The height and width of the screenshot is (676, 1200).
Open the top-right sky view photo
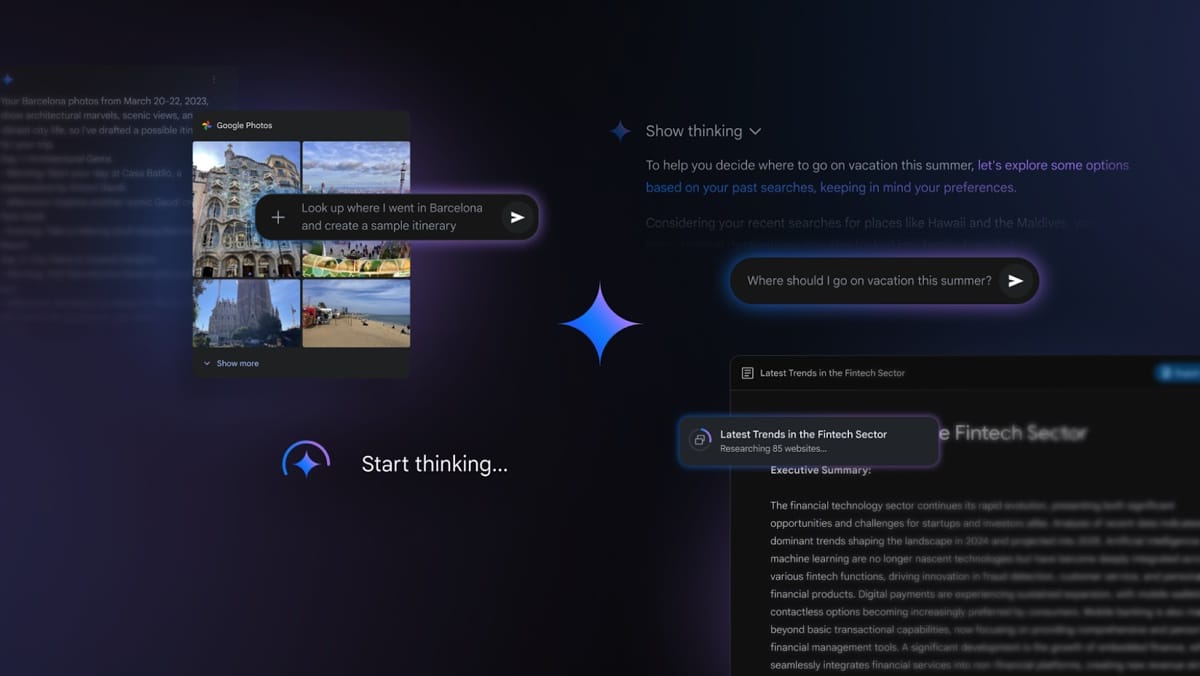click(356, 167)
